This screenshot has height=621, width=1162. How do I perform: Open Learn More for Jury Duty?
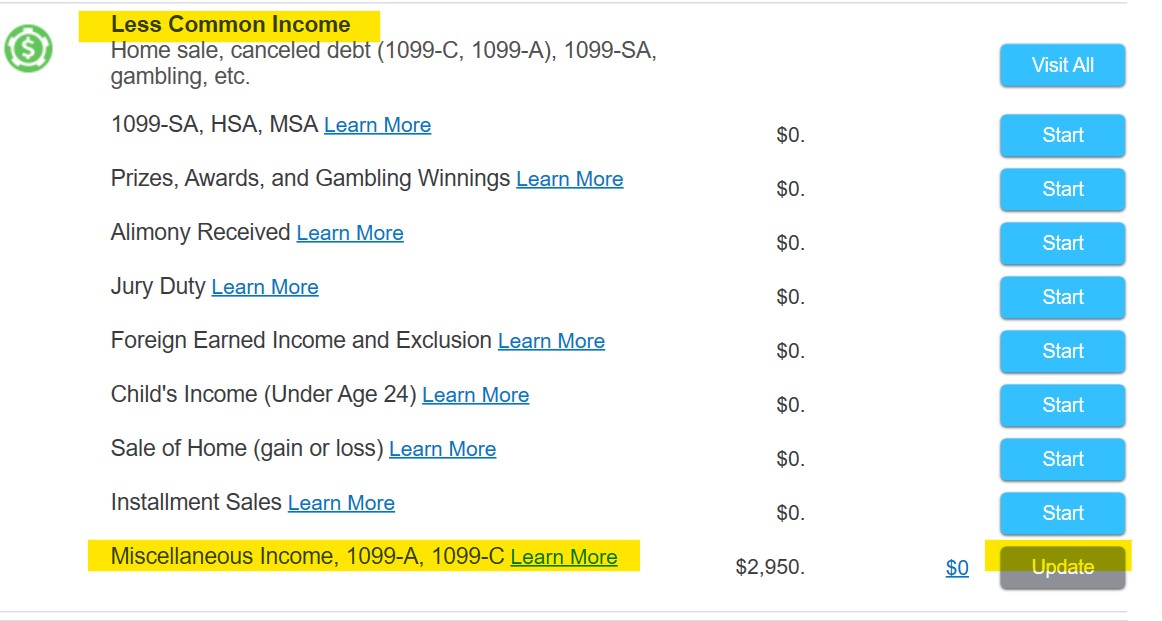pyautogui.click(x=265, y=288)
